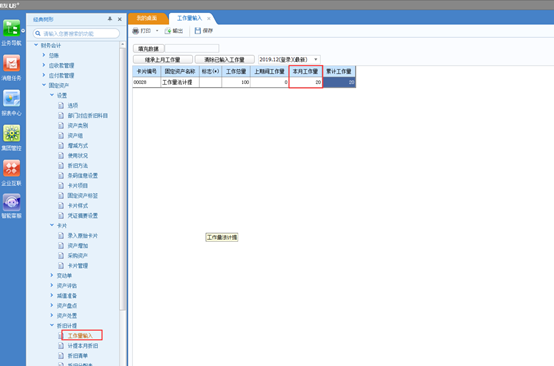Switch to the 工作量输入 tab
This screenshot has width=554, height=366.
(x=189, y=18)
